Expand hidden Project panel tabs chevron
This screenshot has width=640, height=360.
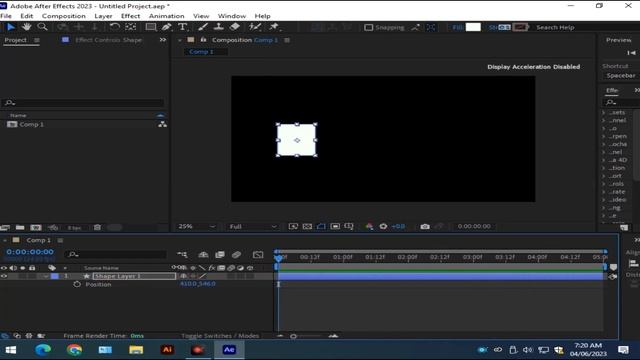163,40
